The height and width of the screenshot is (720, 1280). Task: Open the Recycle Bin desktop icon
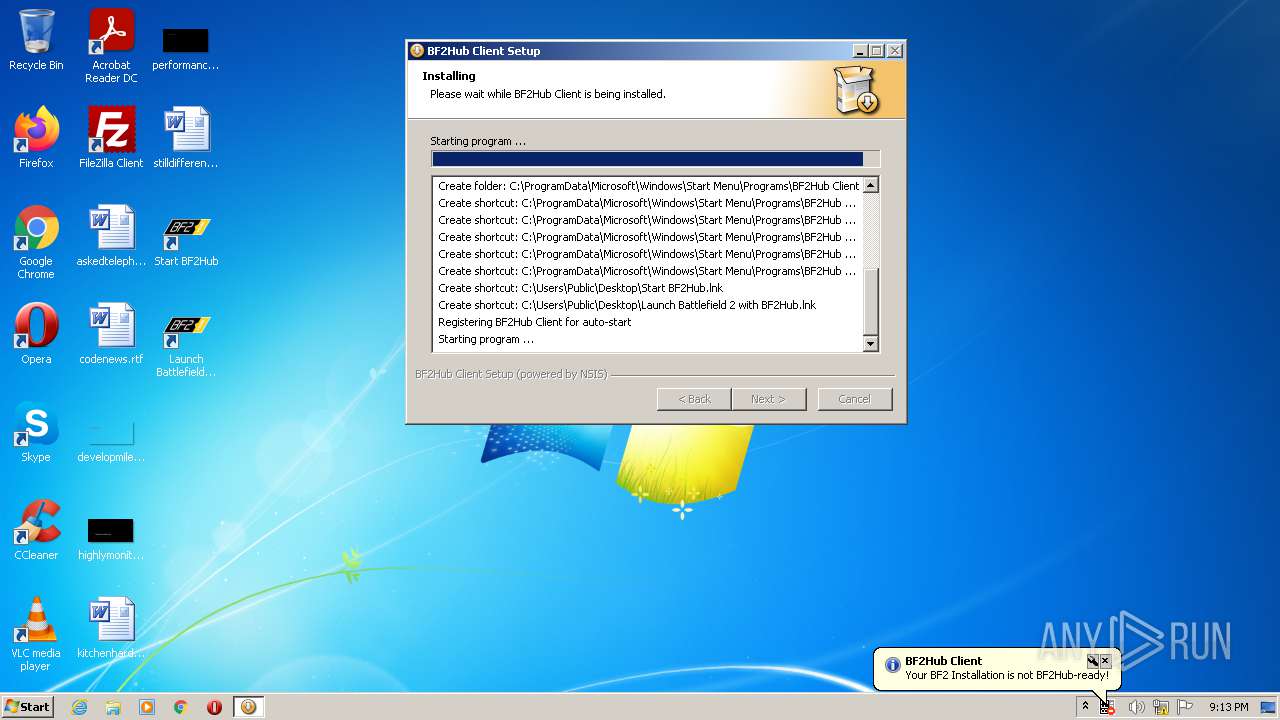(x=36, y=40)
